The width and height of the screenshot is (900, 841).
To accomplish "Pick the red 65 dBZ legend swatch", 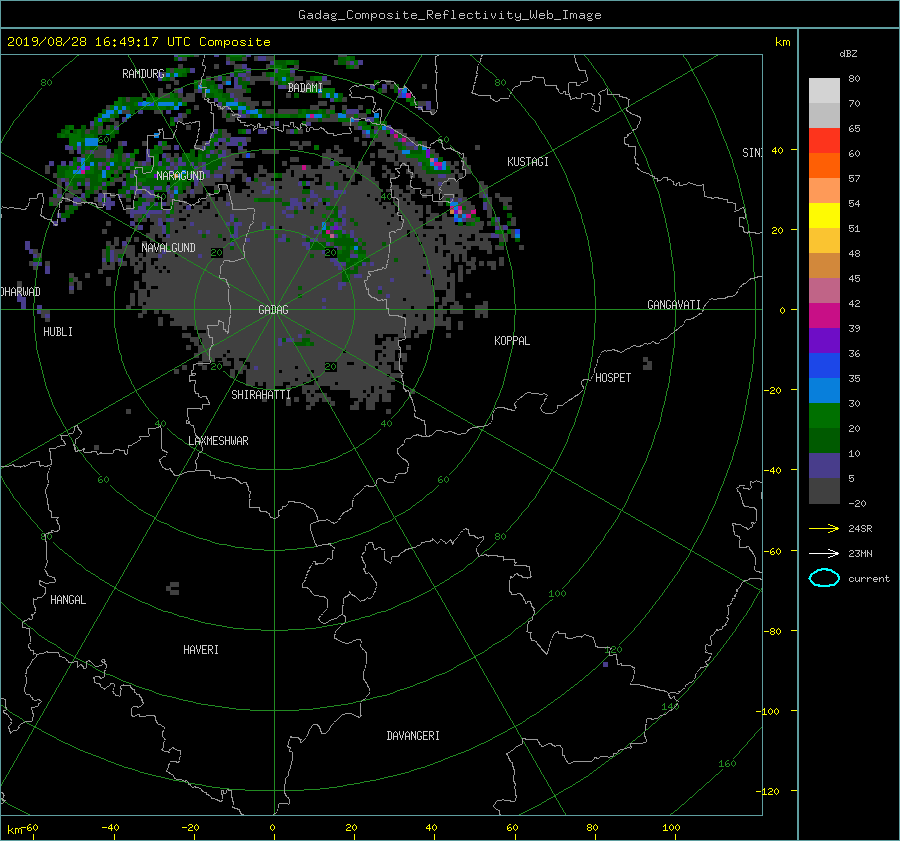I will click(x=824, y=141).
